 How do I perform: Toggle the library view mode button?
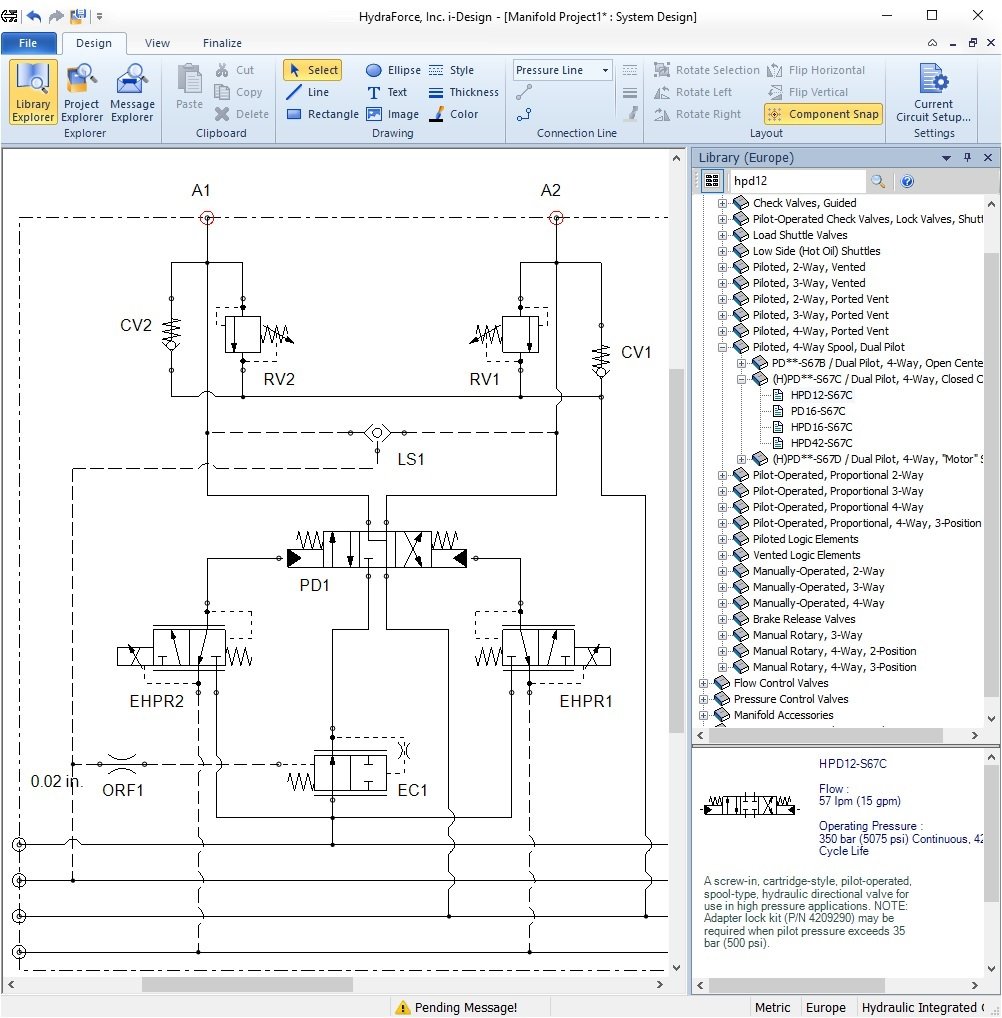pos(711,181)
